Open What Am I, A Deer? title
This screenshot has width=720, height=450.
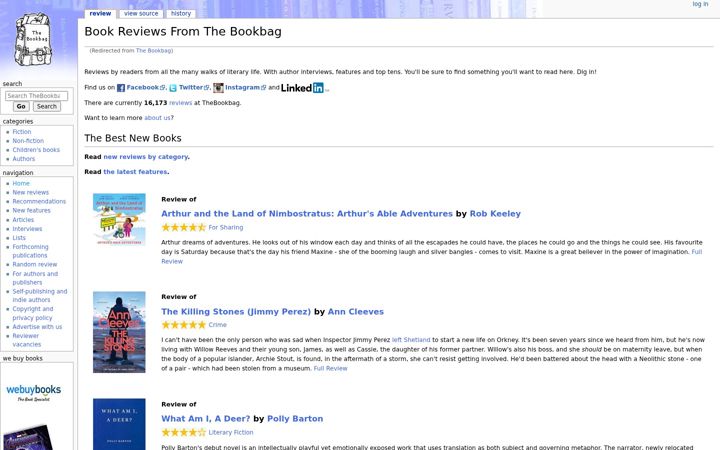tap(206, 419)
